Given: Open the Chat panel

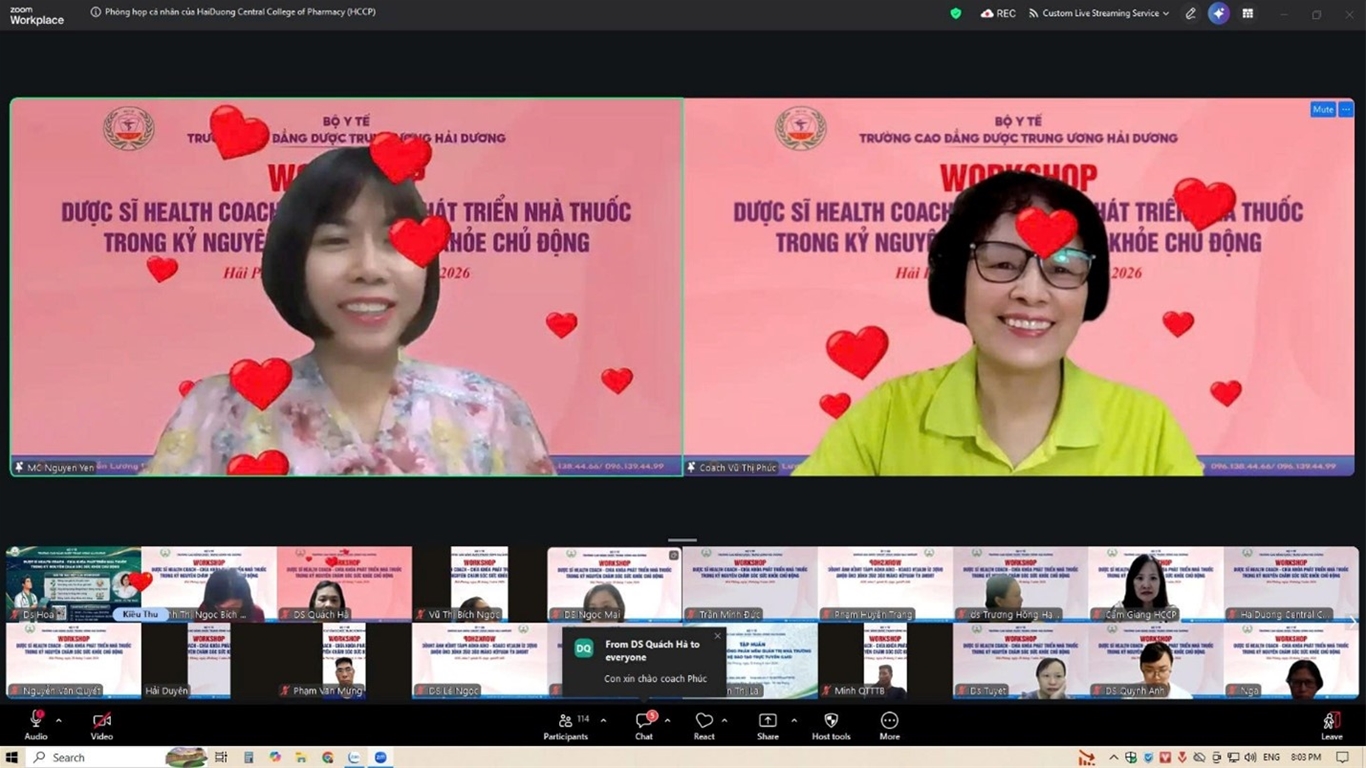Looking at the screenshot, I should click(644, 726).
